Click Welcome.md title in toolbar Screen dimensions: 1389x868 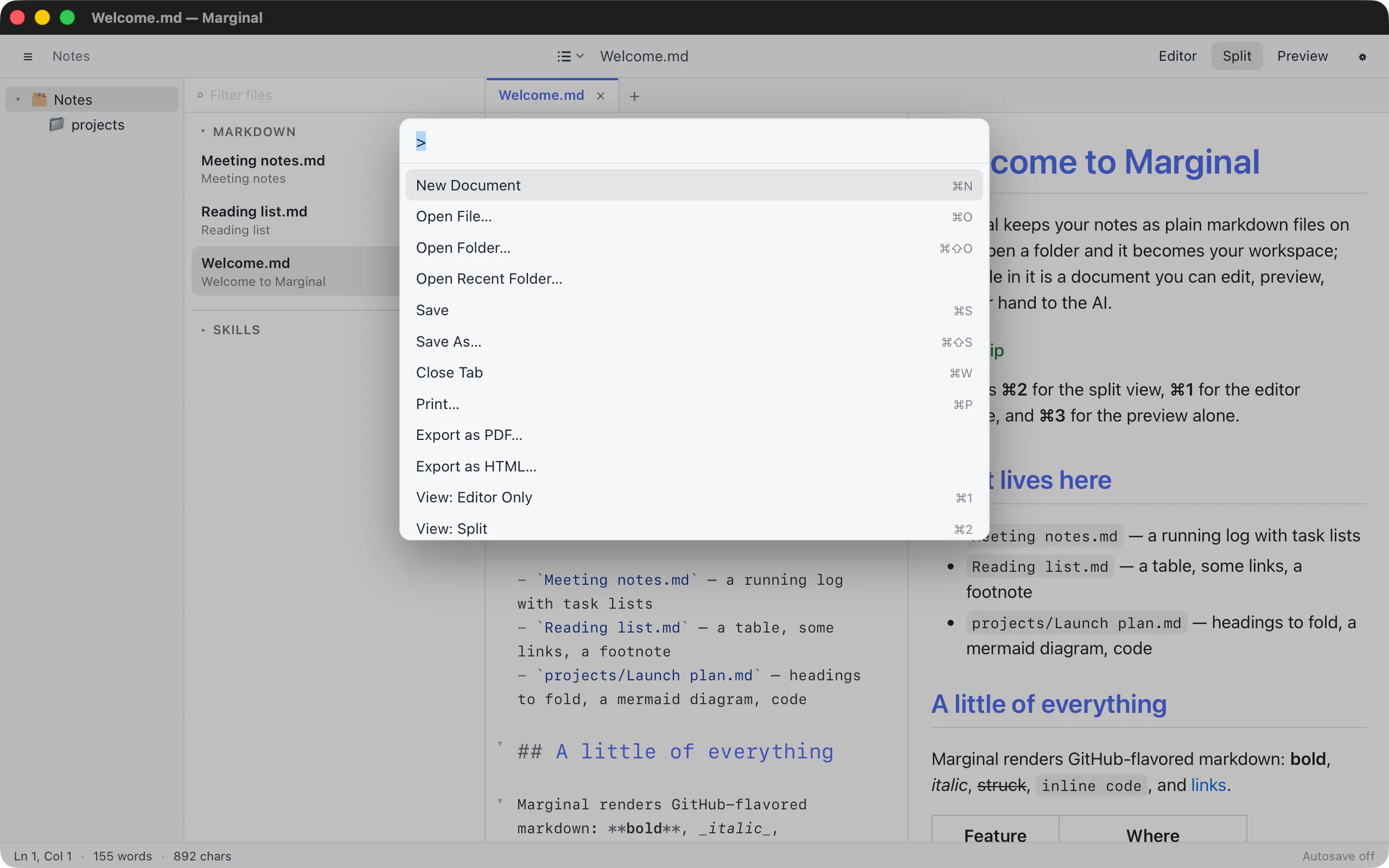coord(644,56)
